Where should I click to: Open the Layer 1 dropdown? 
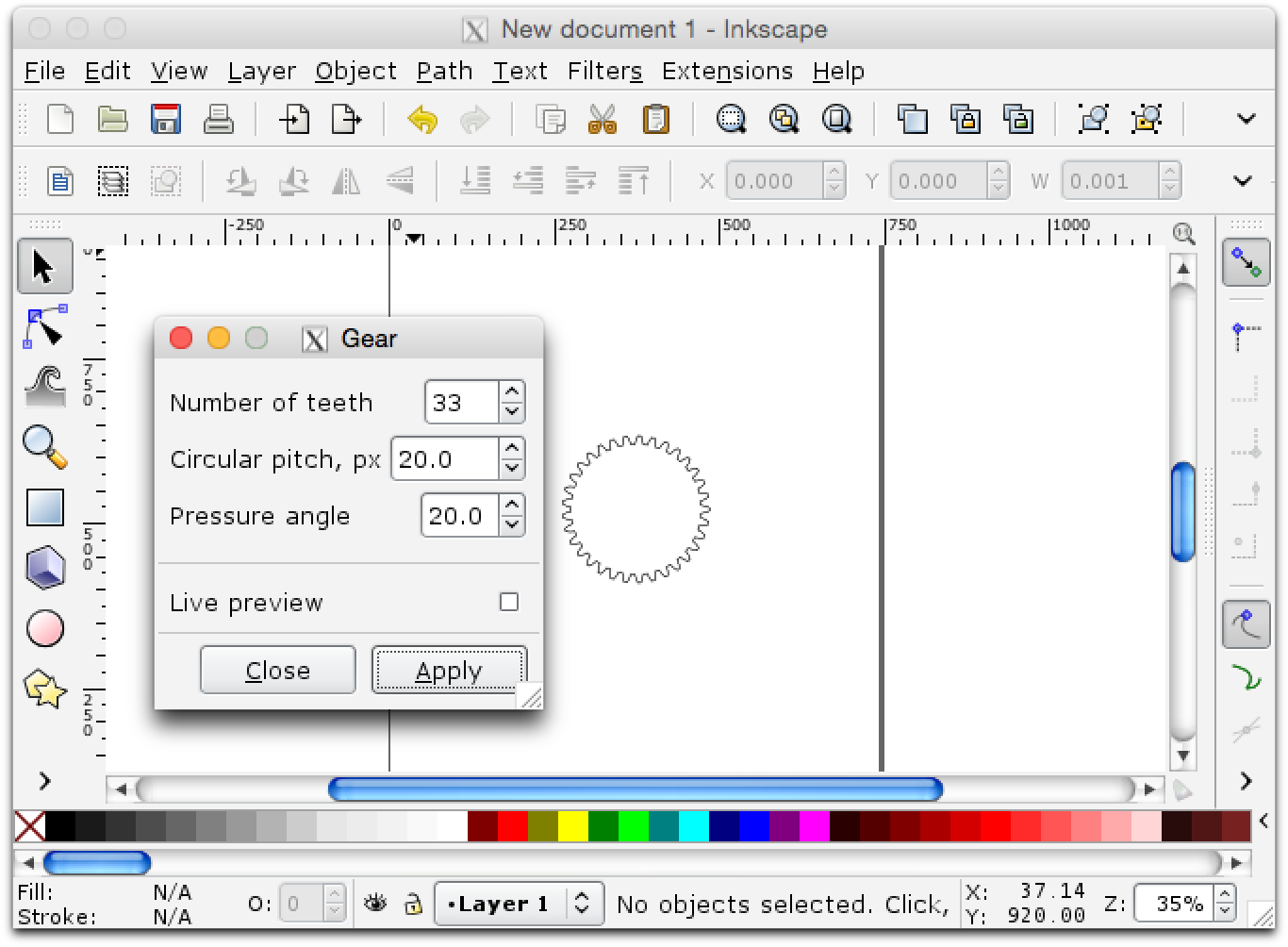[x=519, y=904]
